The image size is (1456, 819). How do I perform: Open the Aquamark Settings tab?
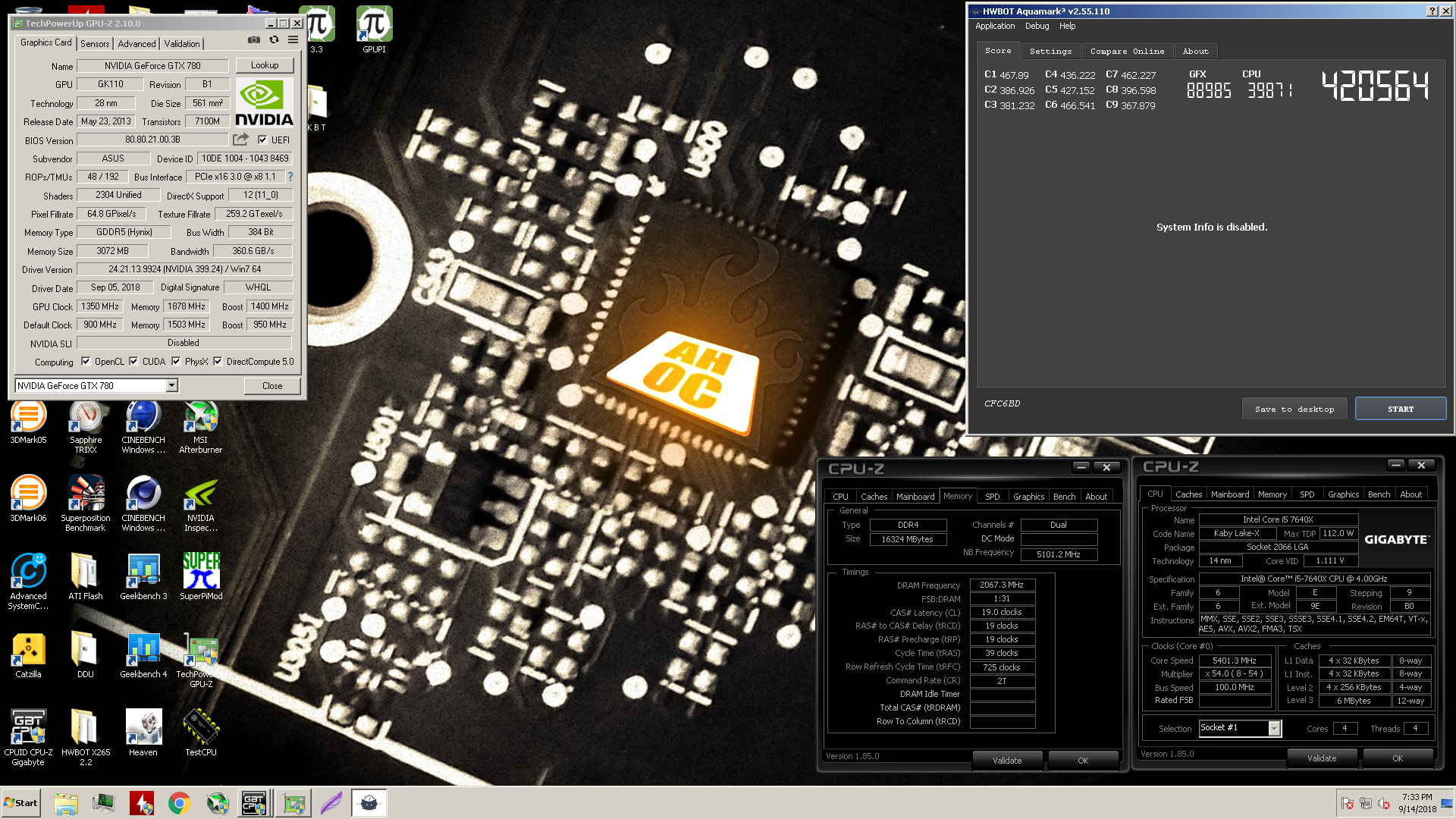pyautogui.click(x=1050, y=51)
